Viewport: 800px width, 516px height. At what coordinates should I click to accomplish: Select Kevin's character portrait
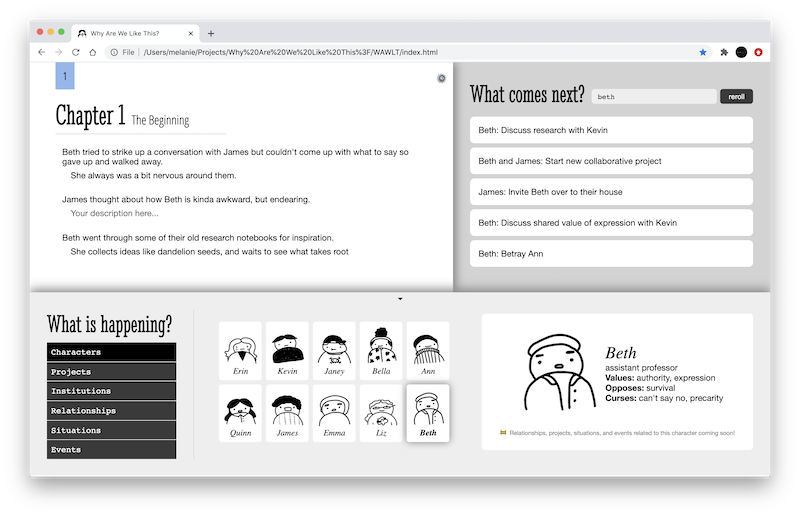(287, 351)
